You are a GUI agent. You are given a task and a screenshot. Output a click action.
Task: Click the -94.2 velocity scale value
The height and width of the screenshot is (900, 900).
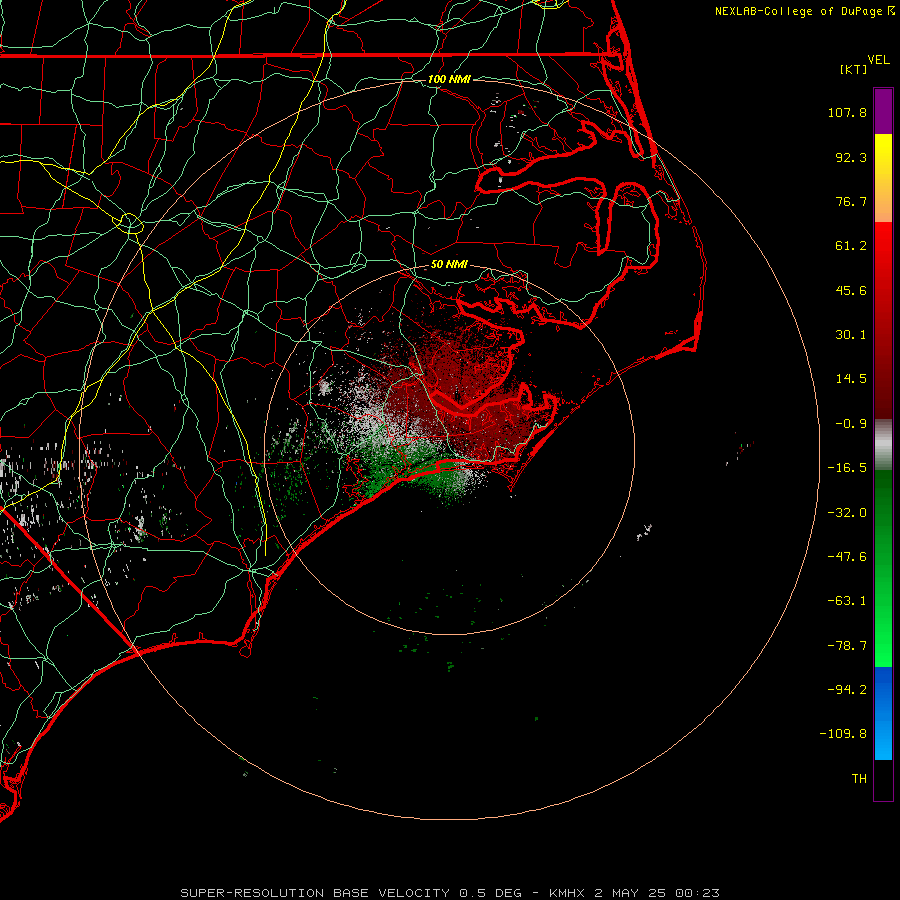847,690
